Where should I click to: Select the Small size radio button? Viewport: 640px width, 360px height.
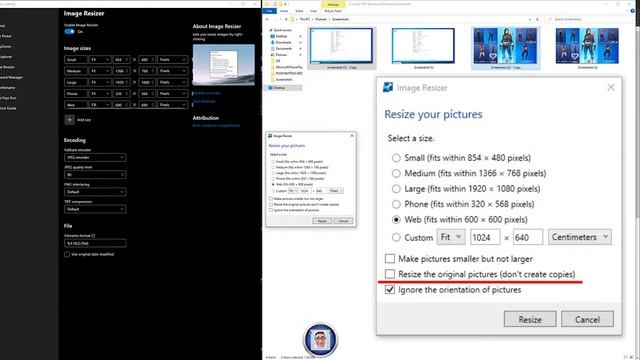click(x=396, y=158)
